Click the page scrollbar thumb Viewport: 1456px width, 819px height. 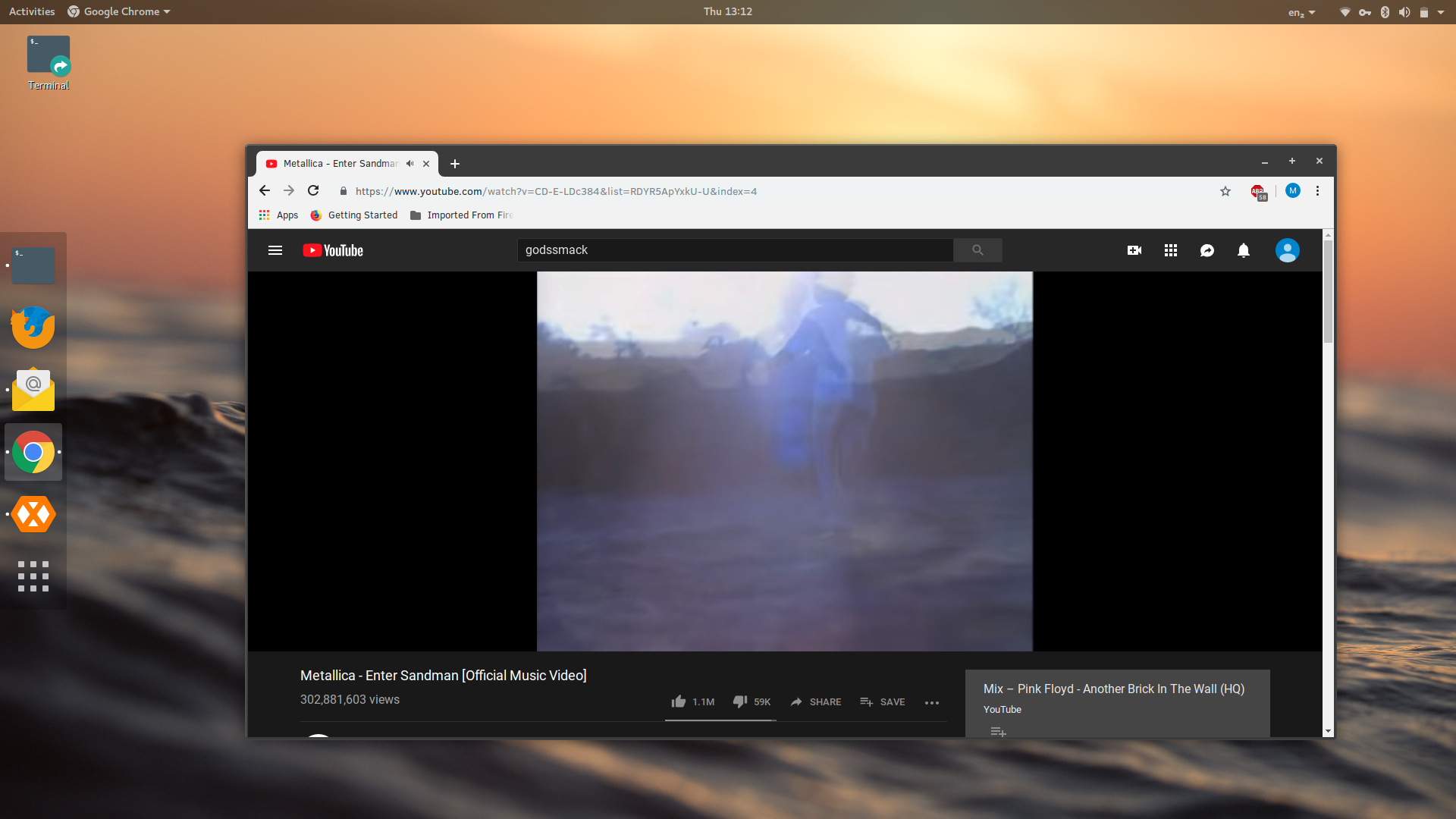click(x=1328, y=291)
